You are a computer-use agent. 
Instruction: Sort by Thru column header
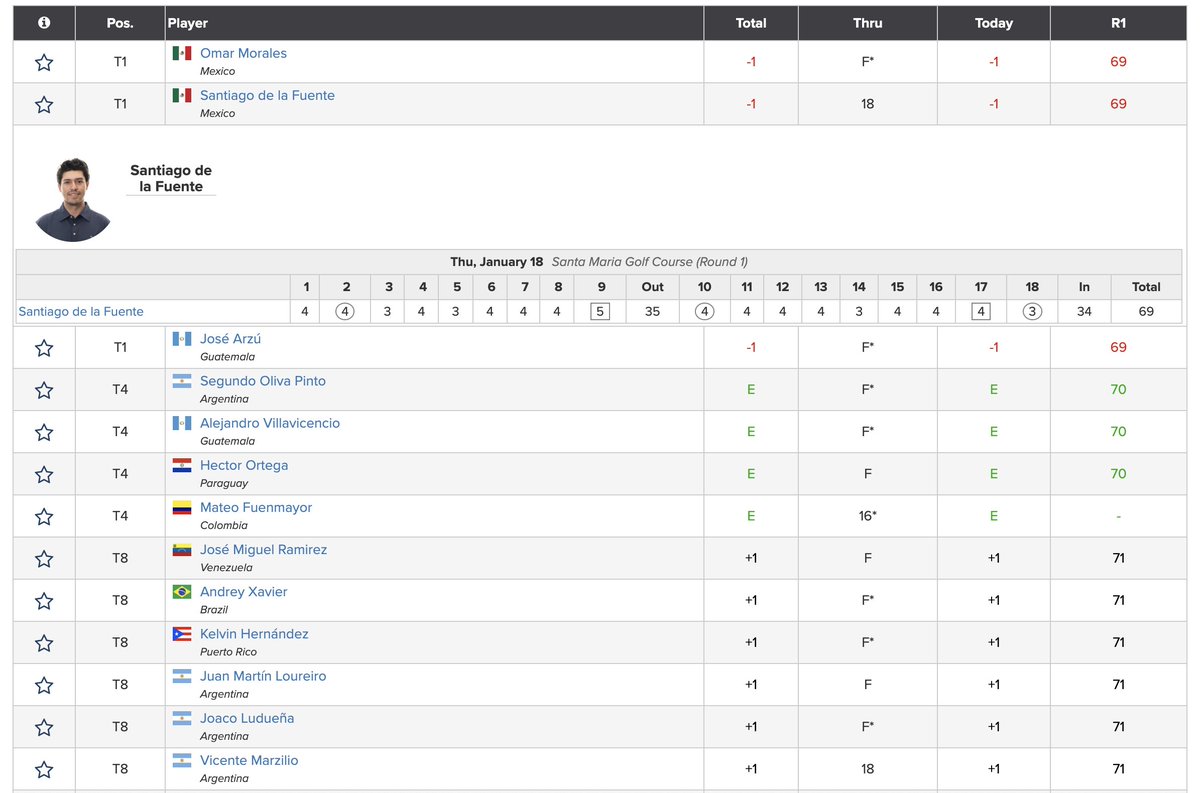(x=868, y=23)
